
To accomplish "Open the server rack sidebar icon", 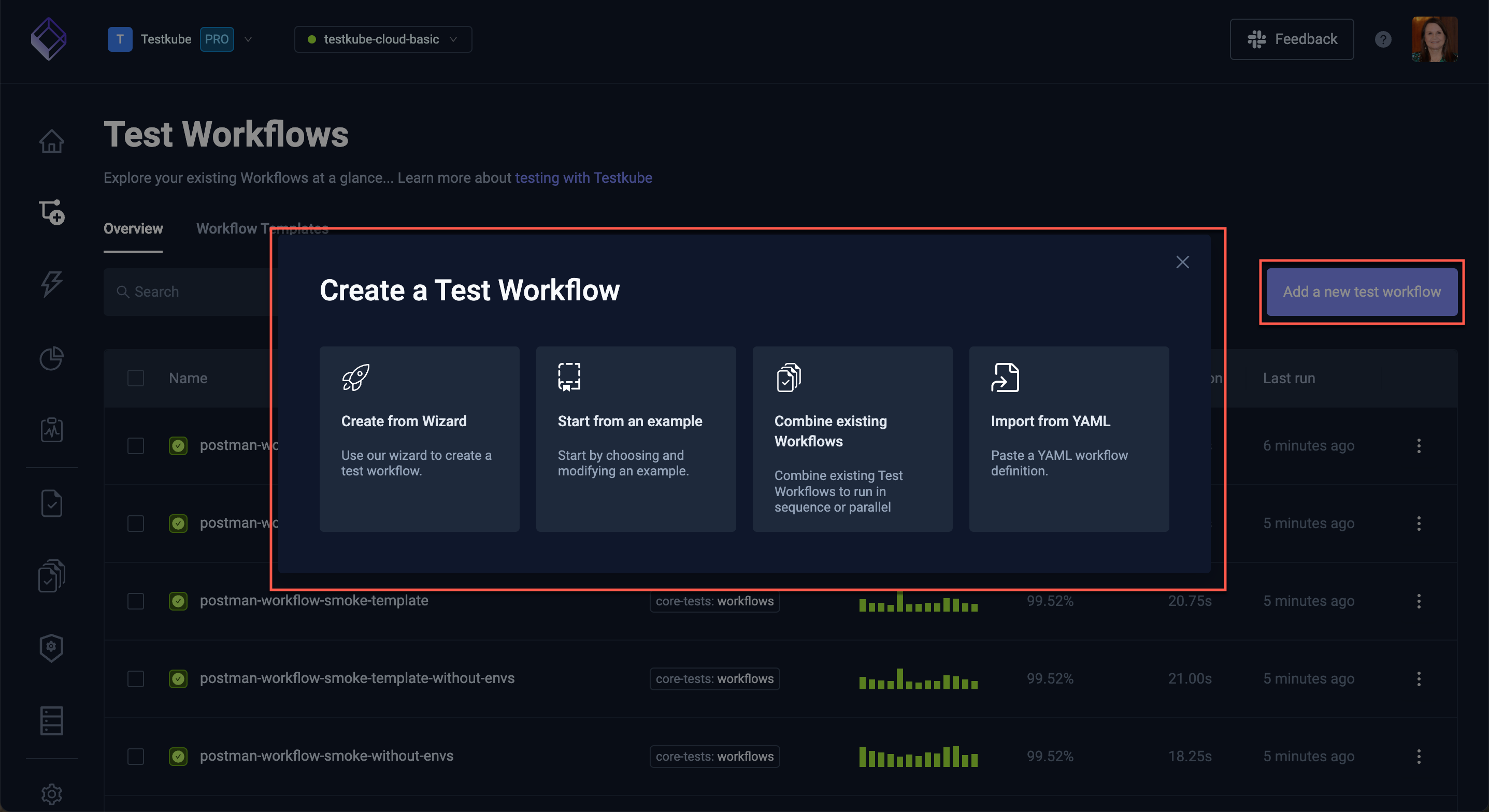I will click(x=51, y=721).
